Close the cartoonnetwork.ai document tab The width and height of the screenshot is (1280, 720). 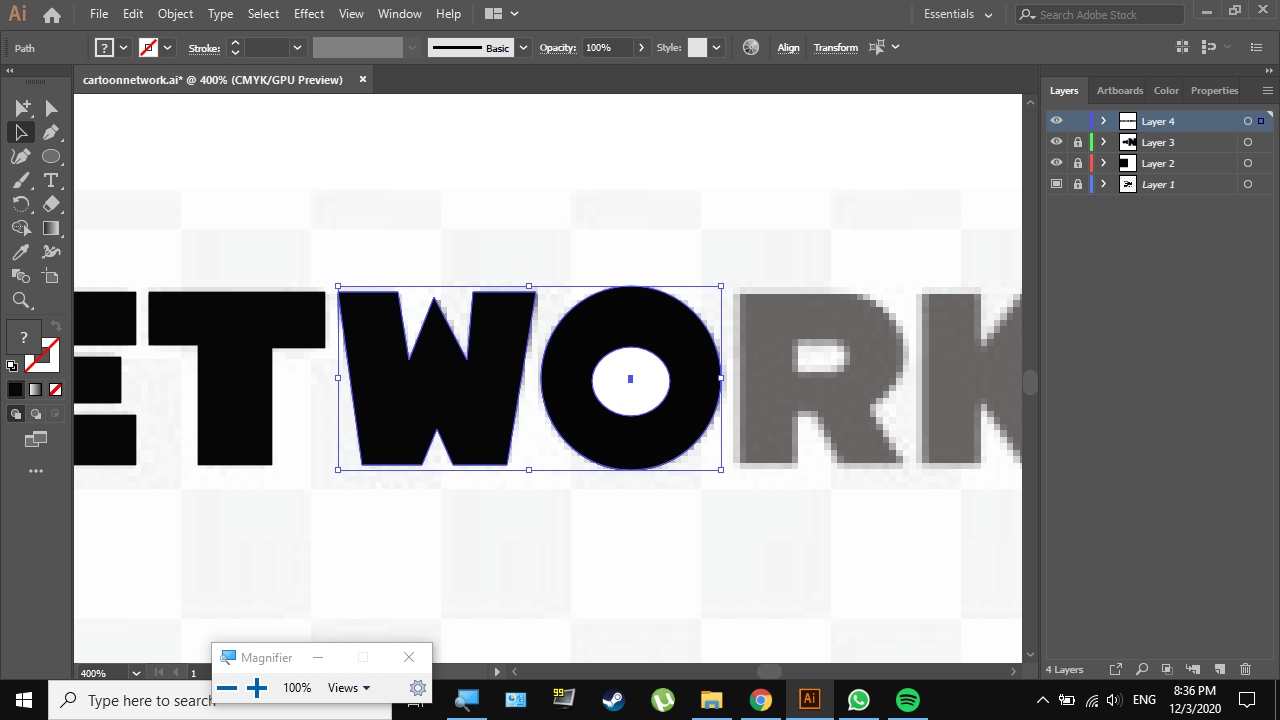363,79
